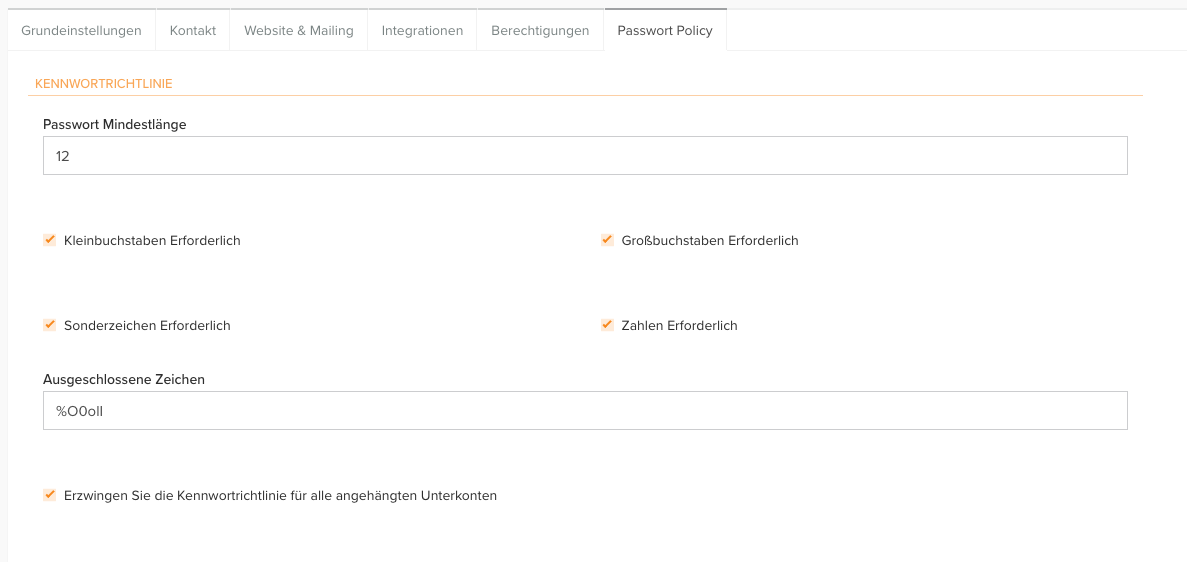Click the Sonderzeichen Erforderlich label text
The width and height of the screenshot is (1187, 562).
tap(147, 326)
